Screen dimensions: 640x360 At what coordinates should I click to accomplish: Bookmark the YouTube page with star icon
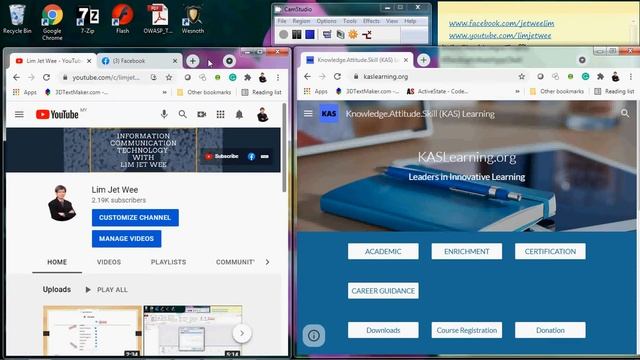coord(169,77)
